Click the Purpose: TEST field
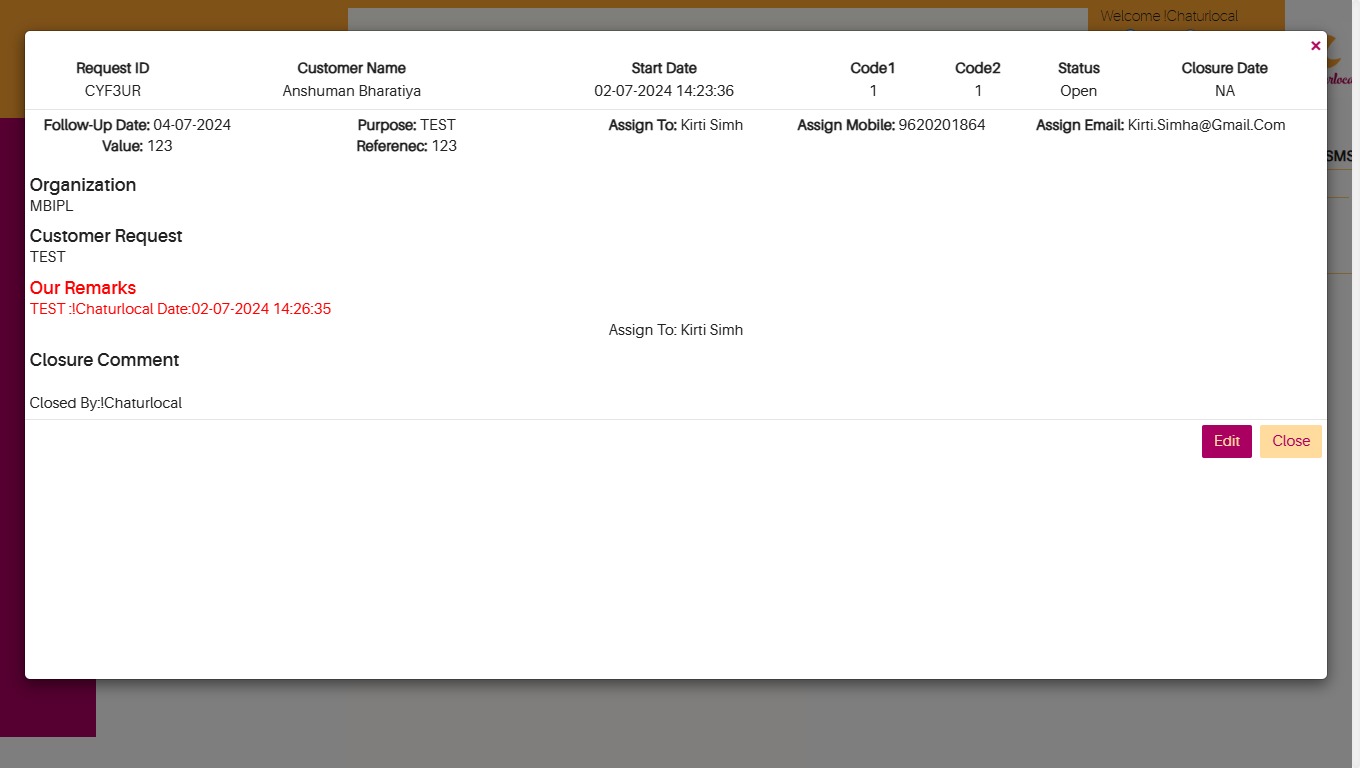 click(406, 125)
